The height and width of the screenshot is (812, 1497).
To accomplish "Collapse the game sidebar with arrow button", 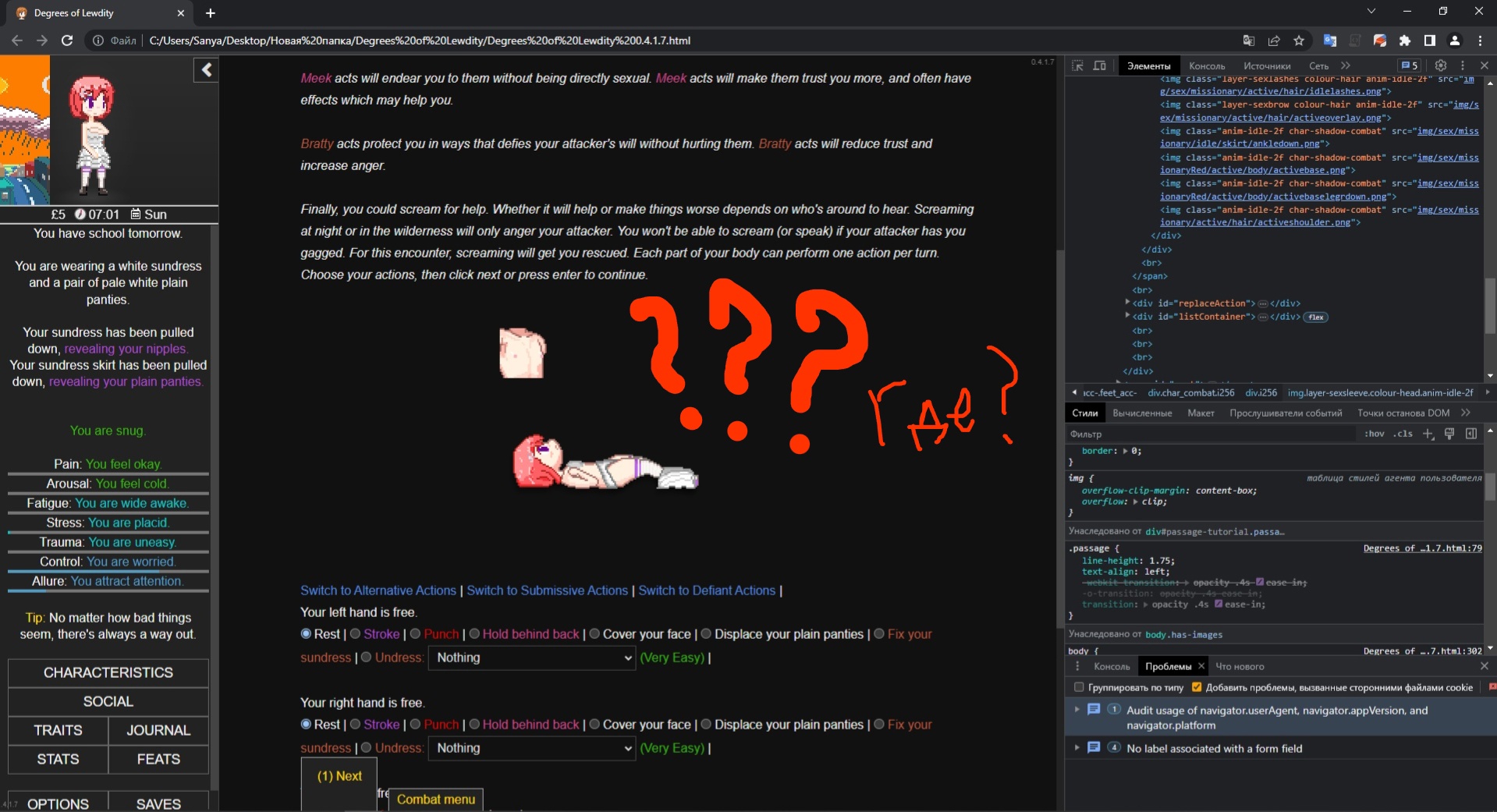I will pyautogui.click(x=206, y=70).
